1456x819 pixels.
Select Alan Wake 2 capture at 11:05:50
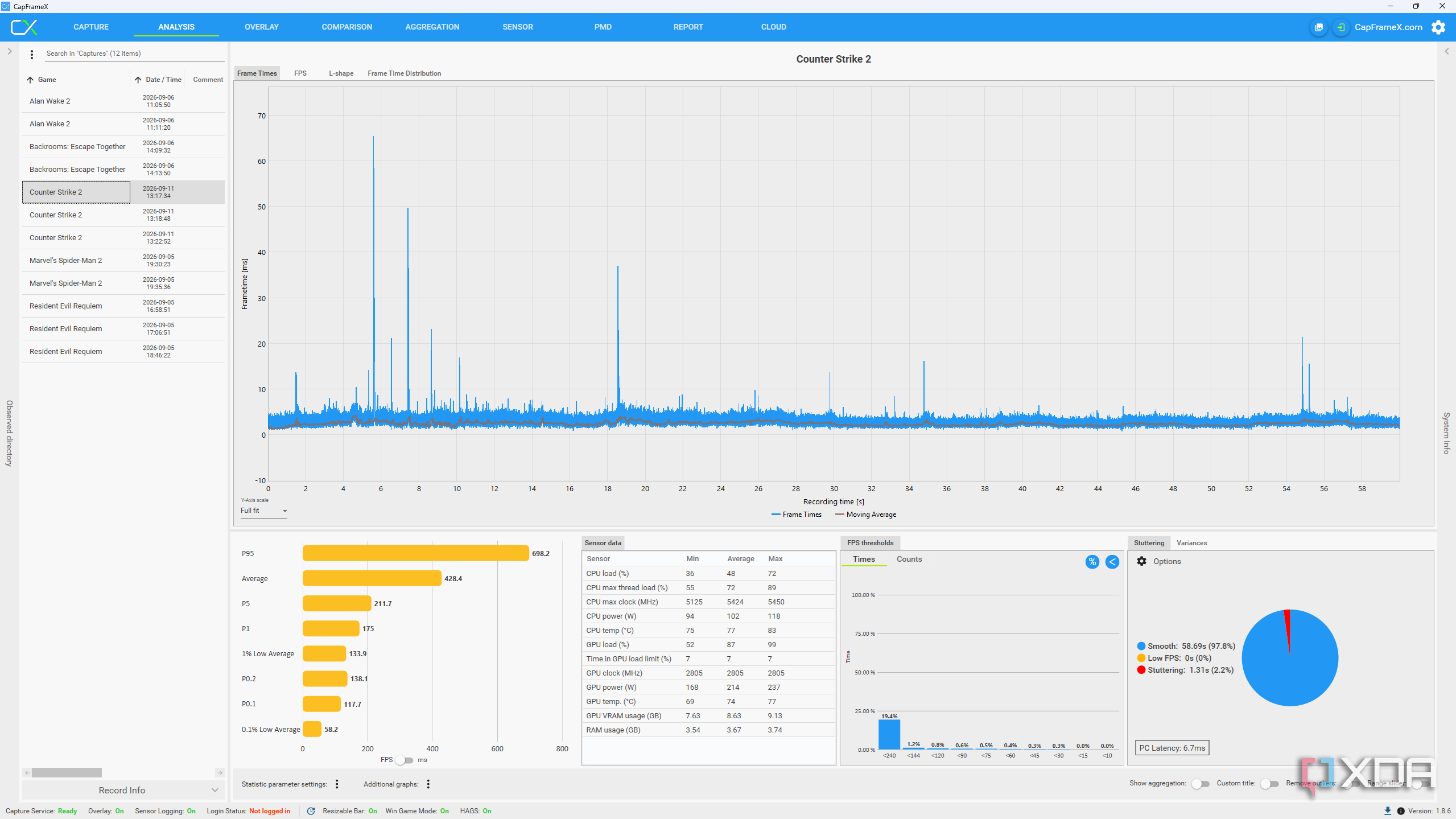(x=123, y=101)
